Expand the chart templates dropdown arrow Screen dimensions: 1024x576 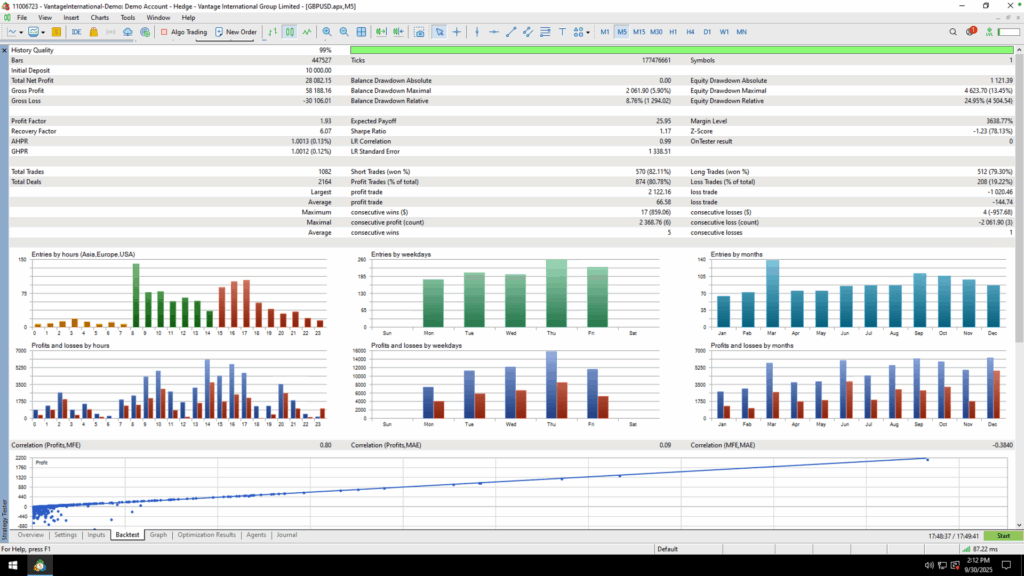click(43, 32)
